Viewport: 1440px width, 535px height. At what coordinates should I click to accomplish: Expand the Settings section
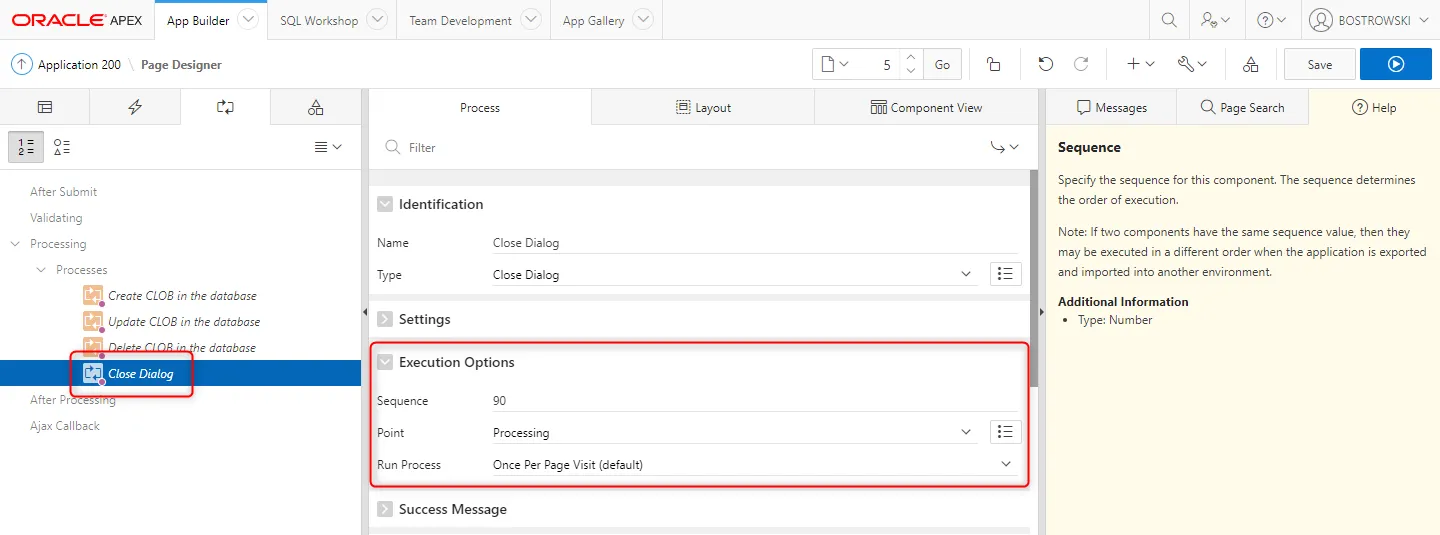coord(385,320)
